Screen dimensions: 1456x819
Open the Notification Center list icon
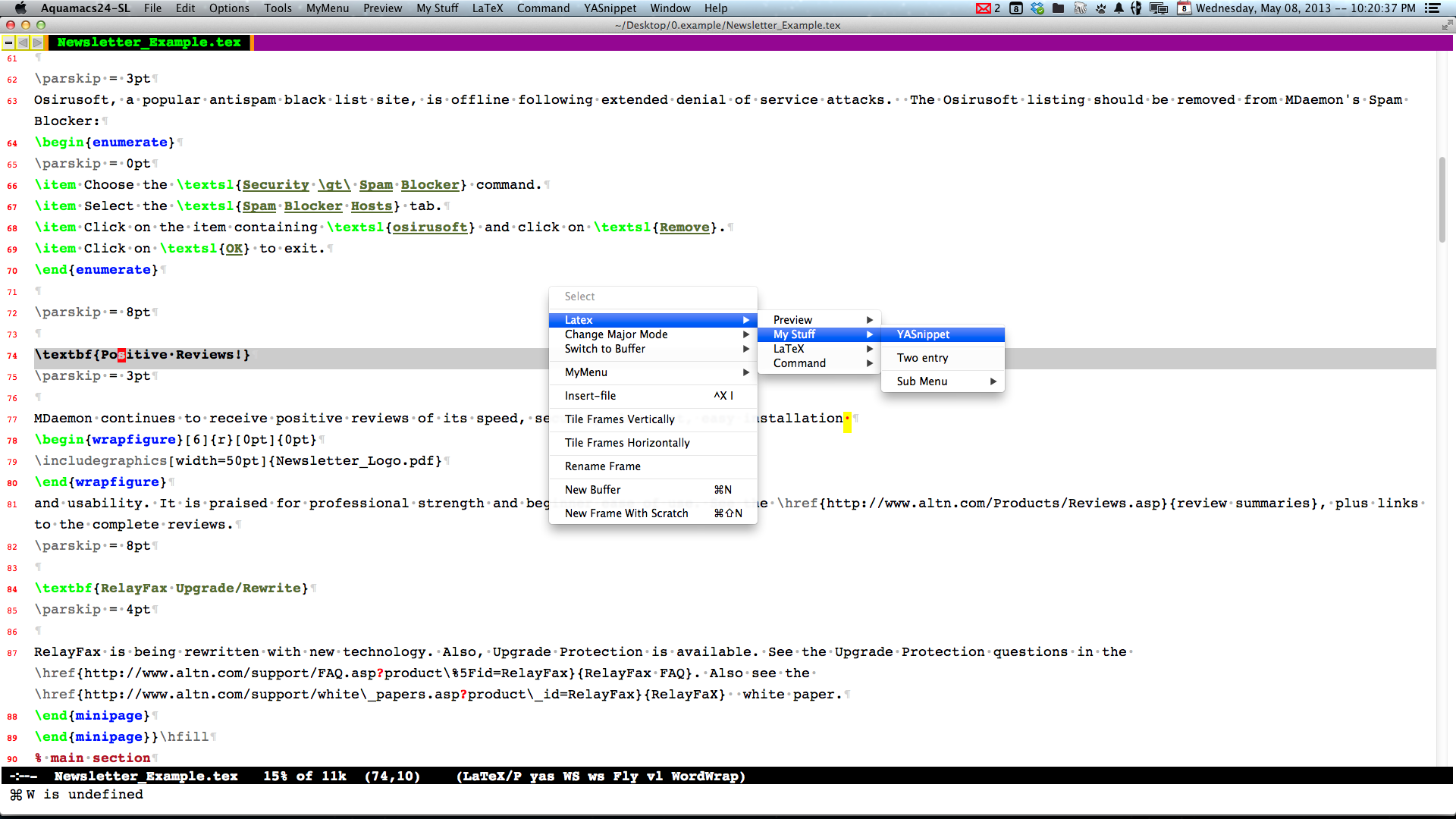[x=1432, y=8]
